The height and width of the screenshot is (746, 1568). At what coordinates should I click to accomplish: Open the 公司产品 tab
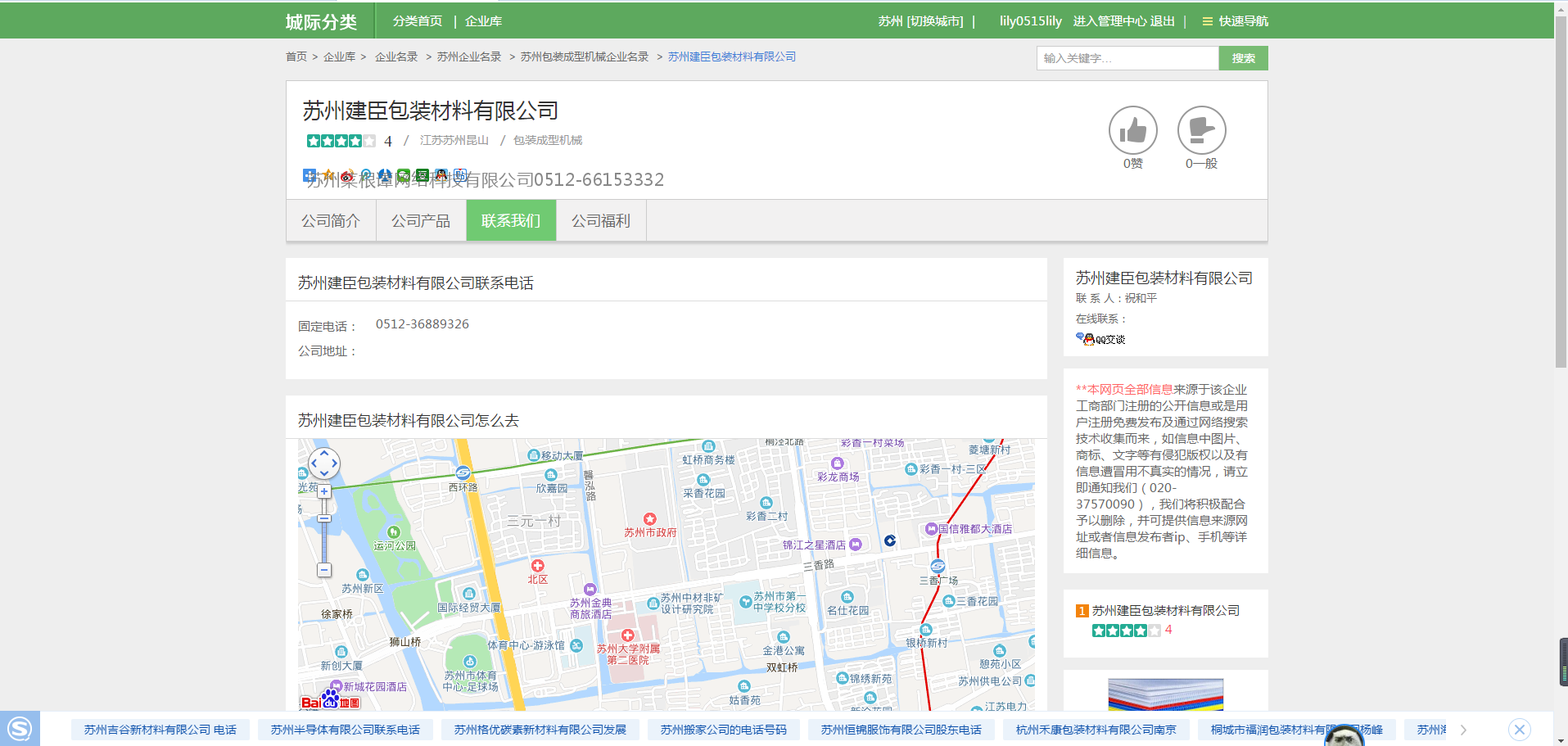421,221
